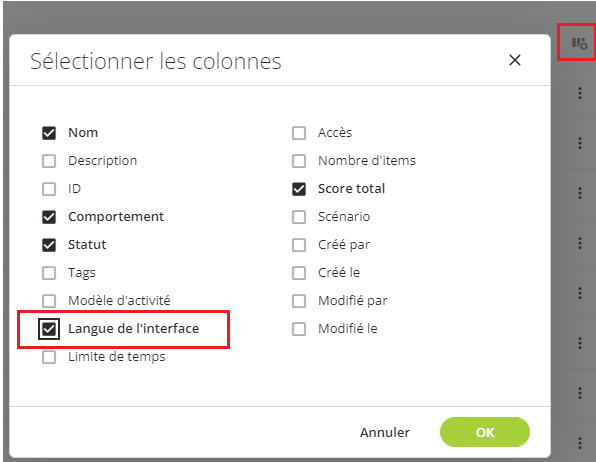
Task: Check the Nombre d'items checkbox
Action: (x=299, y=161)
